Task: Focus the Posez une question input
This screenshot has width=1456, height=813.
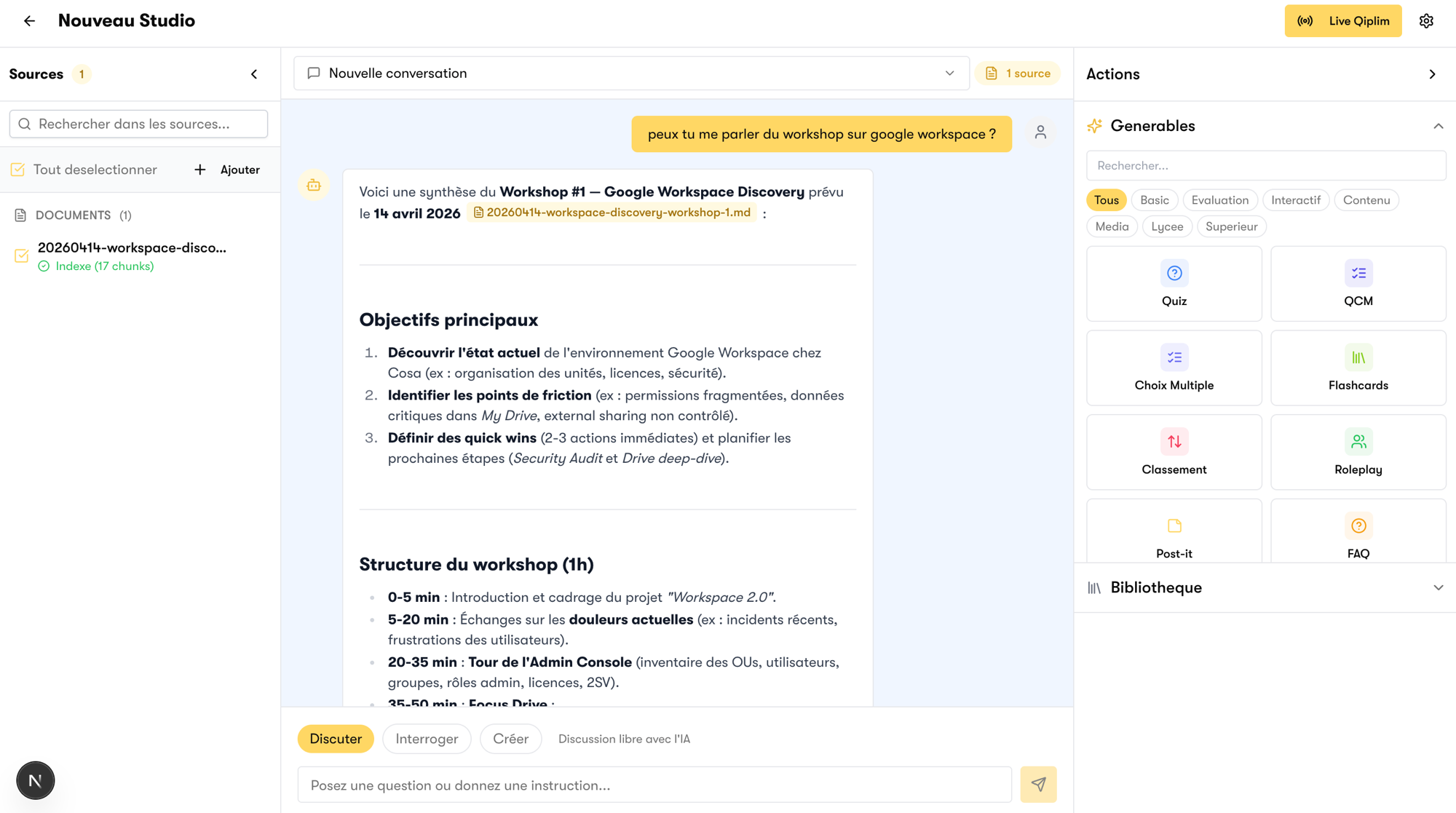Action: click(x=654, y=785)
